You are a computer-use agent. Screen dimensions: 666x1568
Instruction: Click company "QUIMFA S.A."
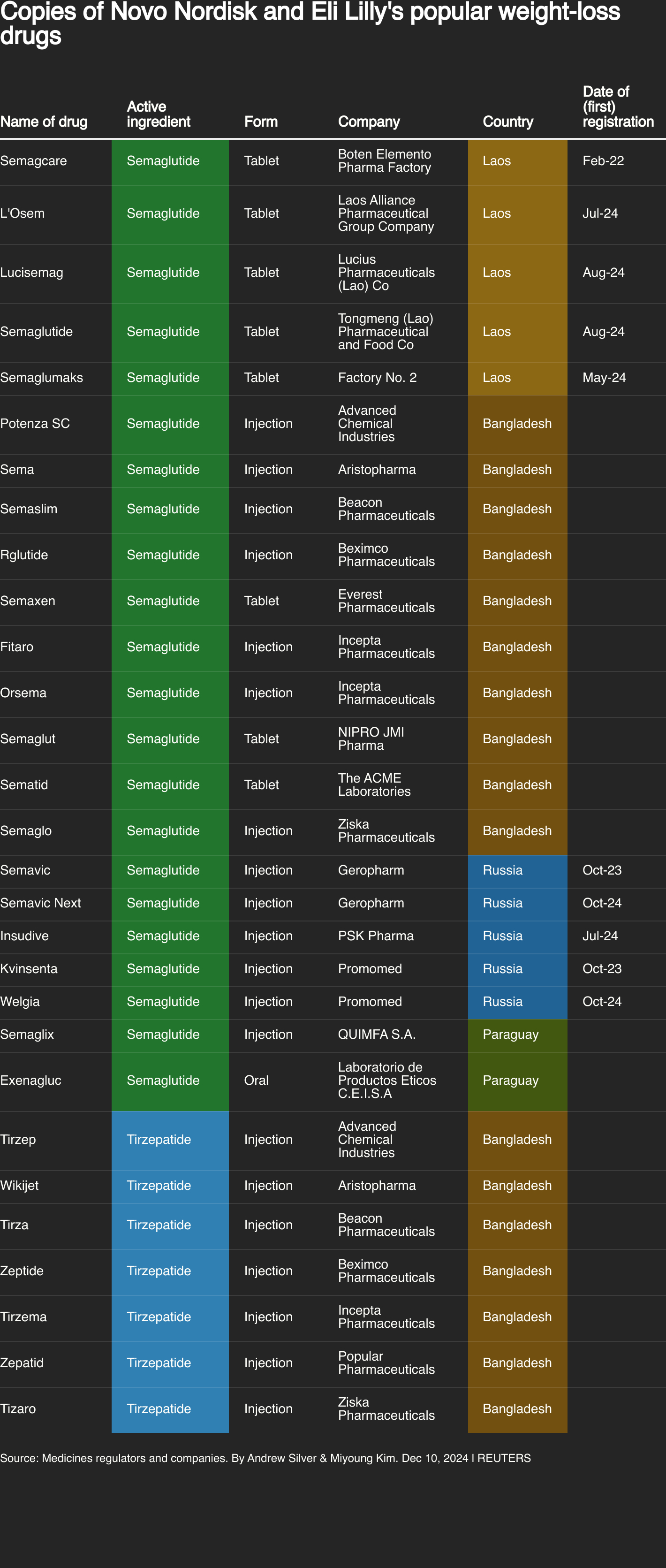point(377,1035)
